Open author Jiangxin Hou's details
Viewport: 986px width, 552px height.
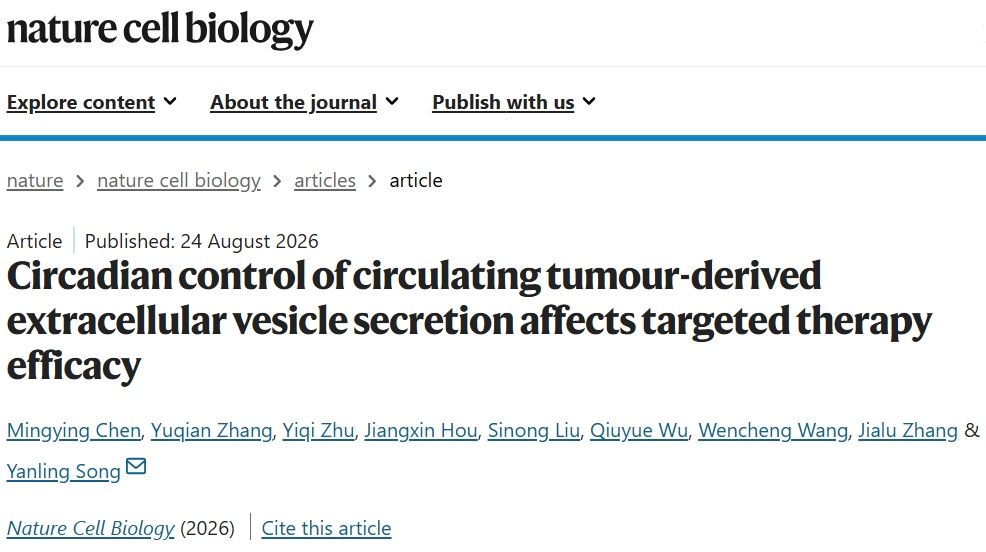click(421, 431)
